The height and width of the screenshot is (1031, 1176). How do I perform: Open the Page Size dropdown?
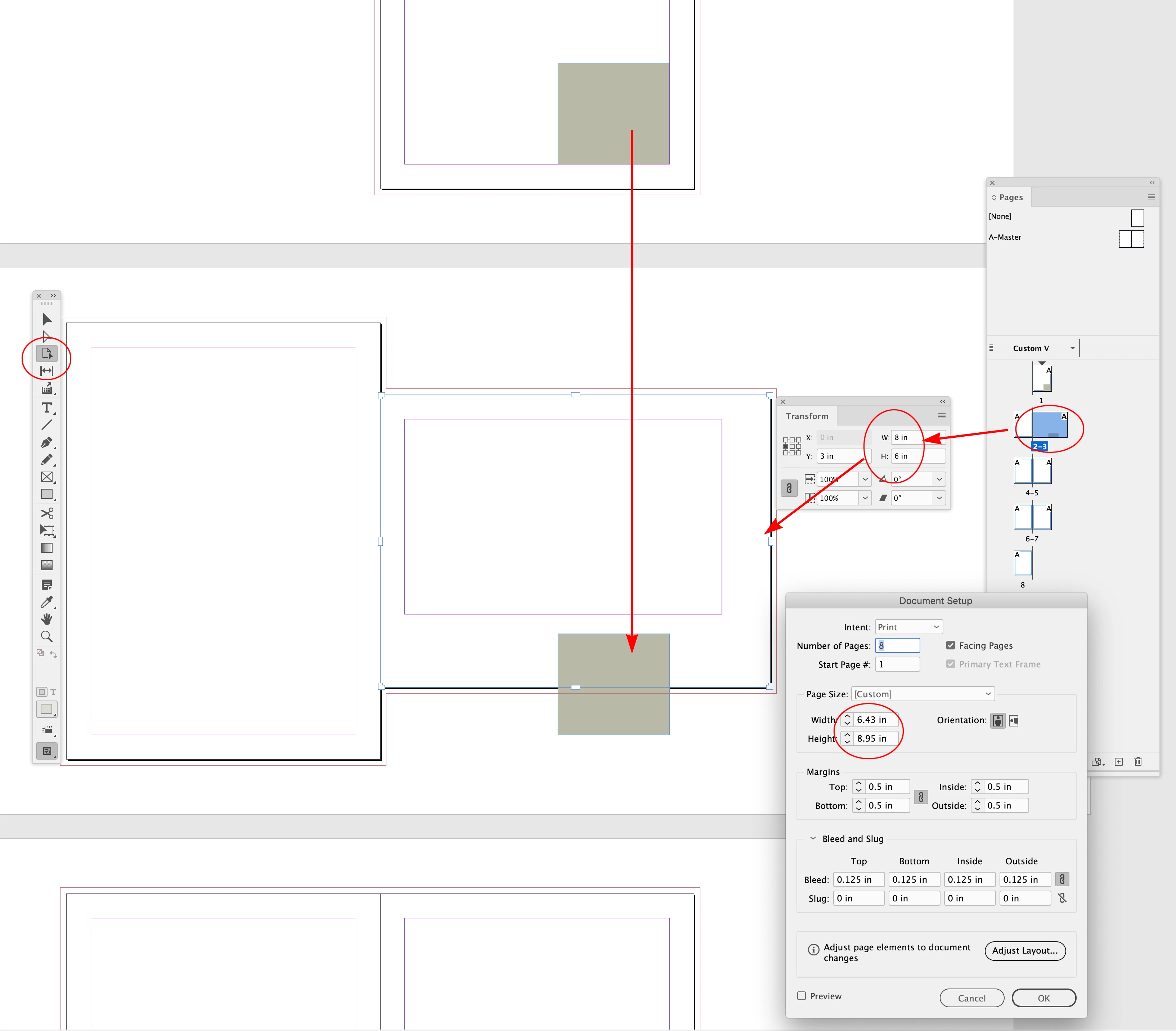pos(922,694)
